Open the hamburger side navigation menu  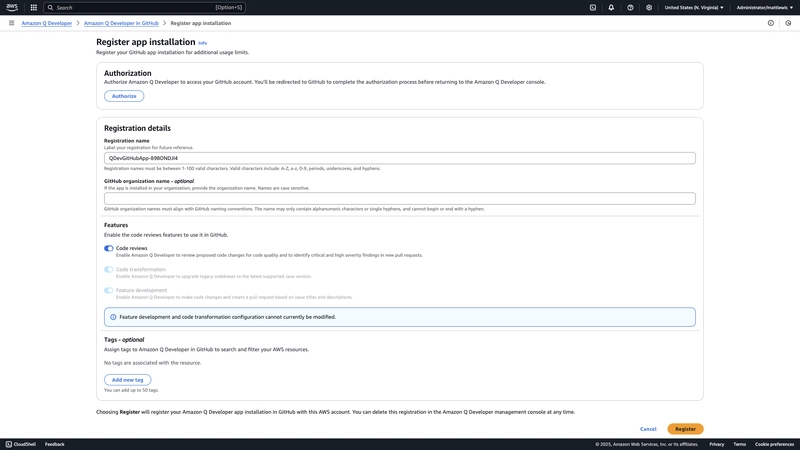coord(11,23)
